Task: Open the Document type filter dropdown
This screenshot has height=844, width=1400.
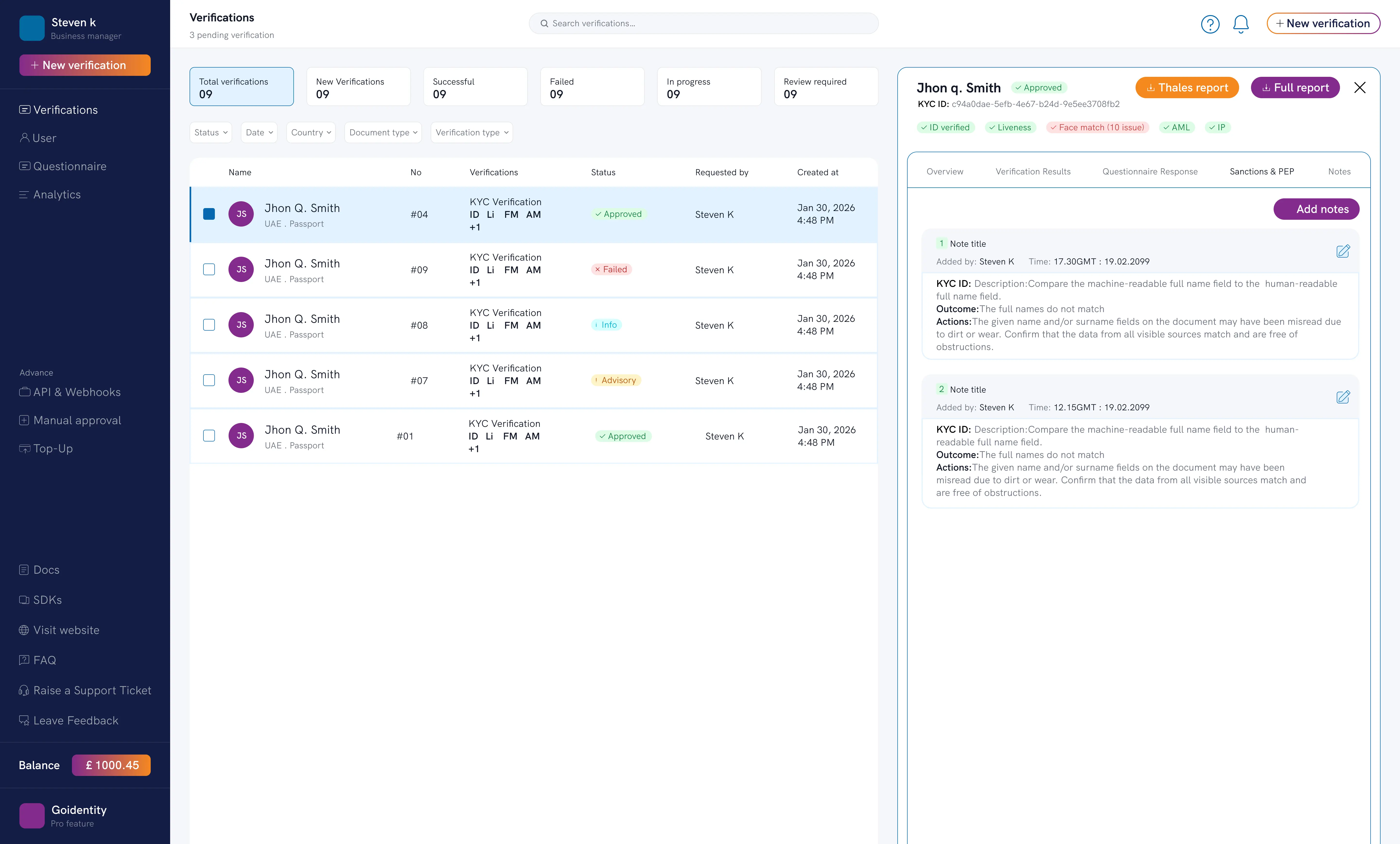Action: pyautogui.click(x=383, y=132)
